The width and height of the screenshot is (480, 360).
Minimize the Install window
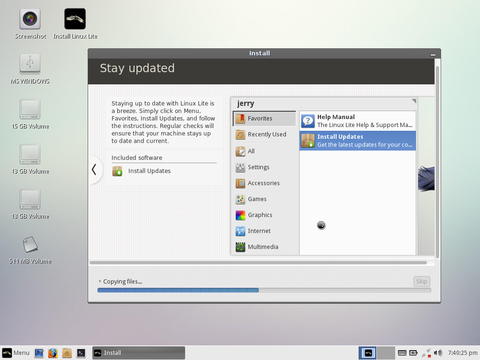tap(433, 54)
